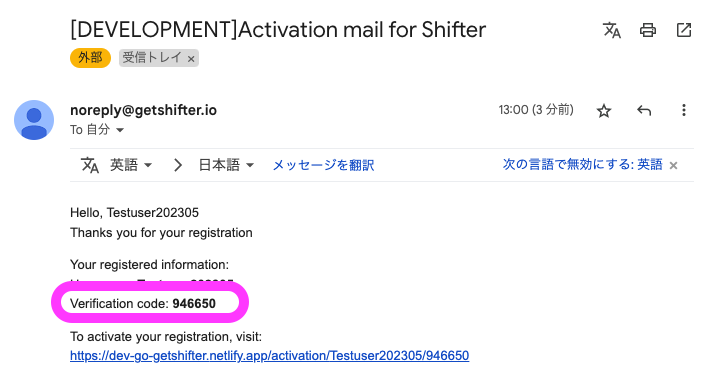Remove the 受信トレイ label with x

click(191, 59)
